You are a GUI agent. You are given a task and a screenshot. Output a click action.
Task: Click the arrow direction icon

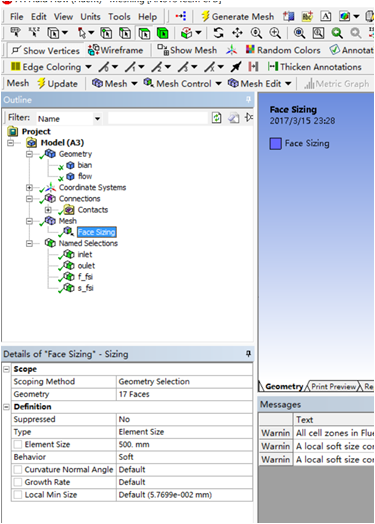(x=236, y=67)
